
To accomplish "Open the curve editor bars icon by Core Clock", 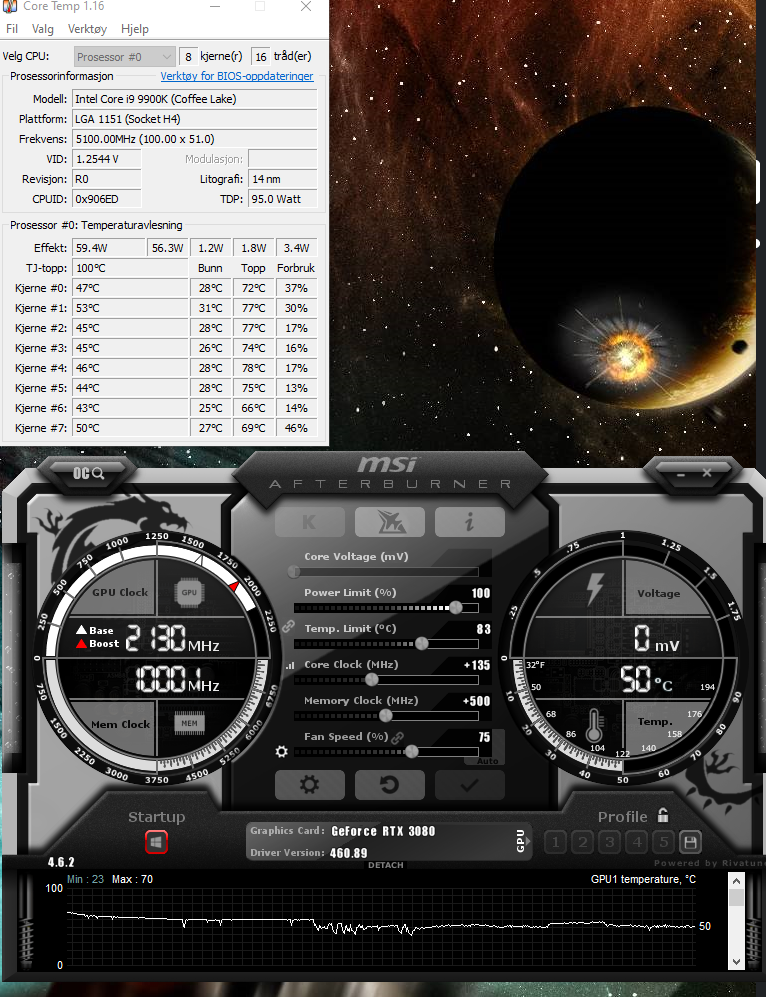I will (x=290, y=666).
